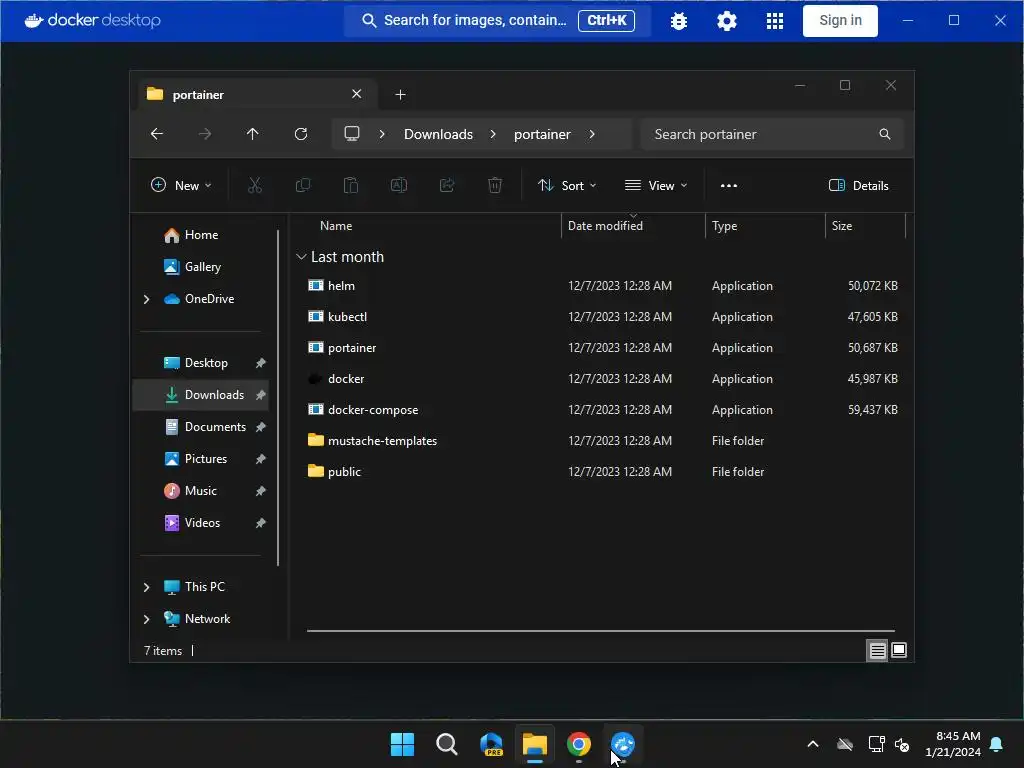
Task: Select the docker-compose file
Action: pyautogui.click(x=601, y=409)
